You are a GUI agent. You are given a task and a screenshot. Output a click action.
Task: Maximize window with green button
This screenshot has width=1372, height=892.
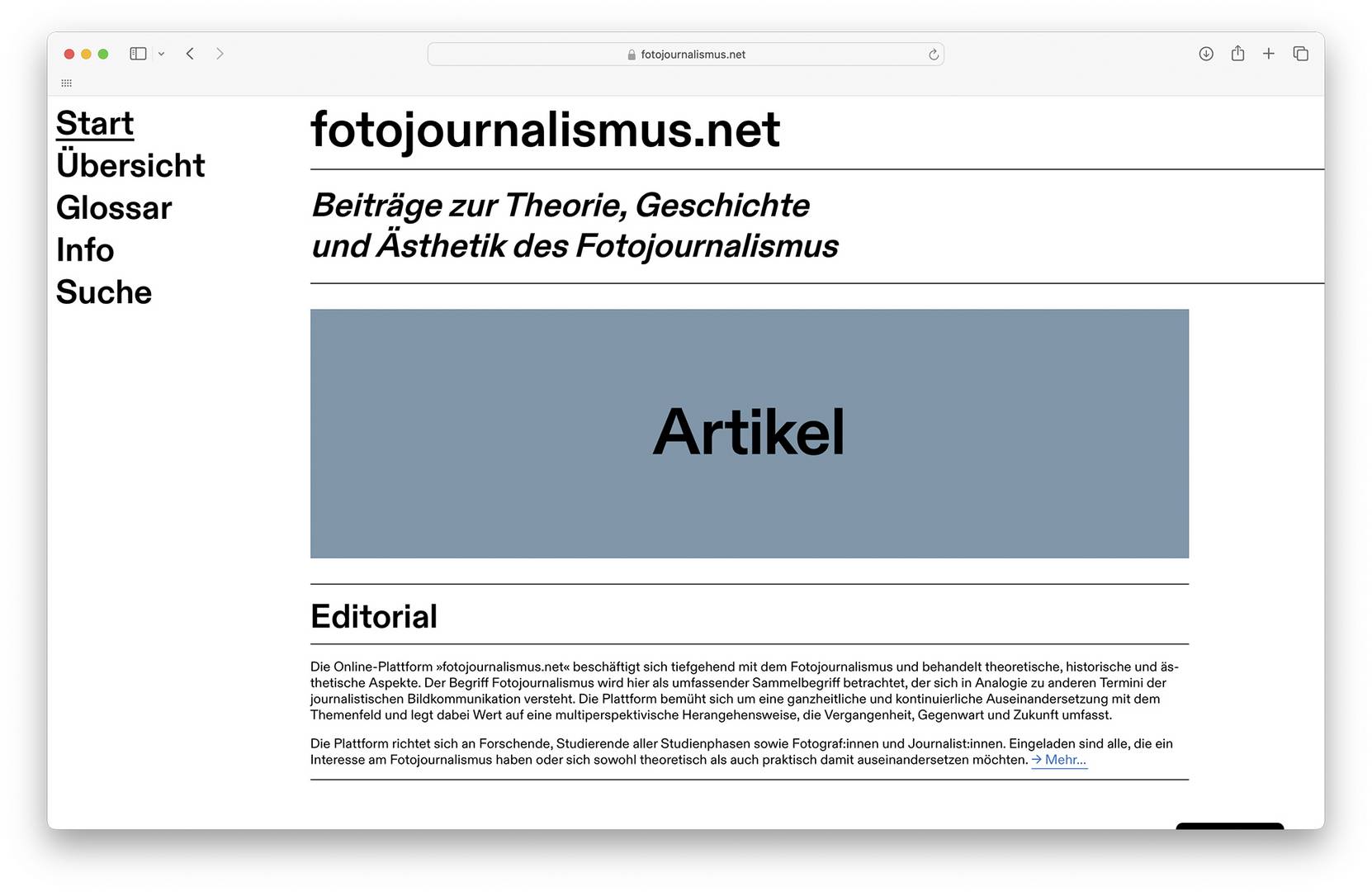(x=103, y=54)
